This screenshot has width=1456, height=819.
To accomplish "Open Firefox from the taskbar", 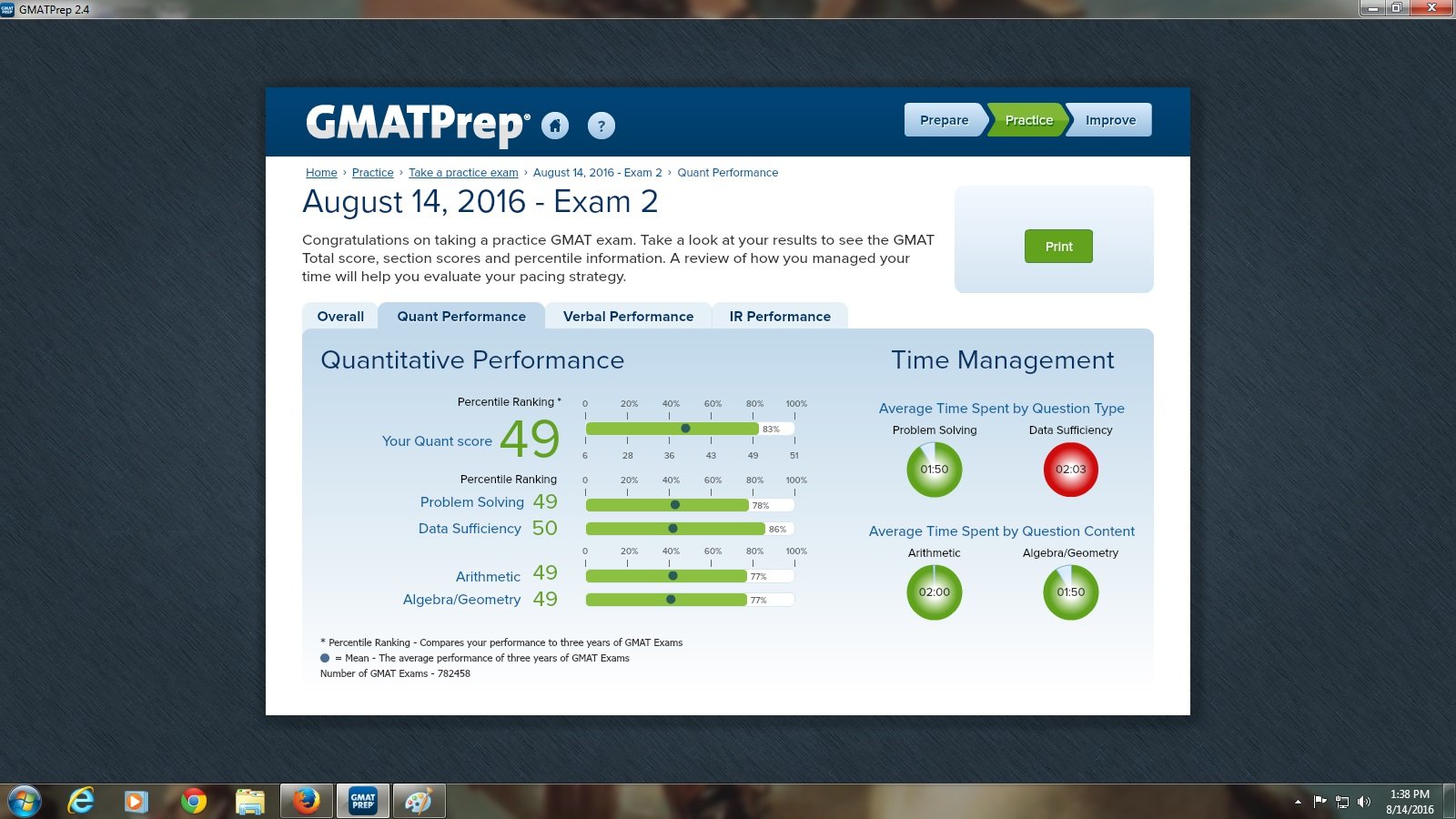I will click(306, 801).
